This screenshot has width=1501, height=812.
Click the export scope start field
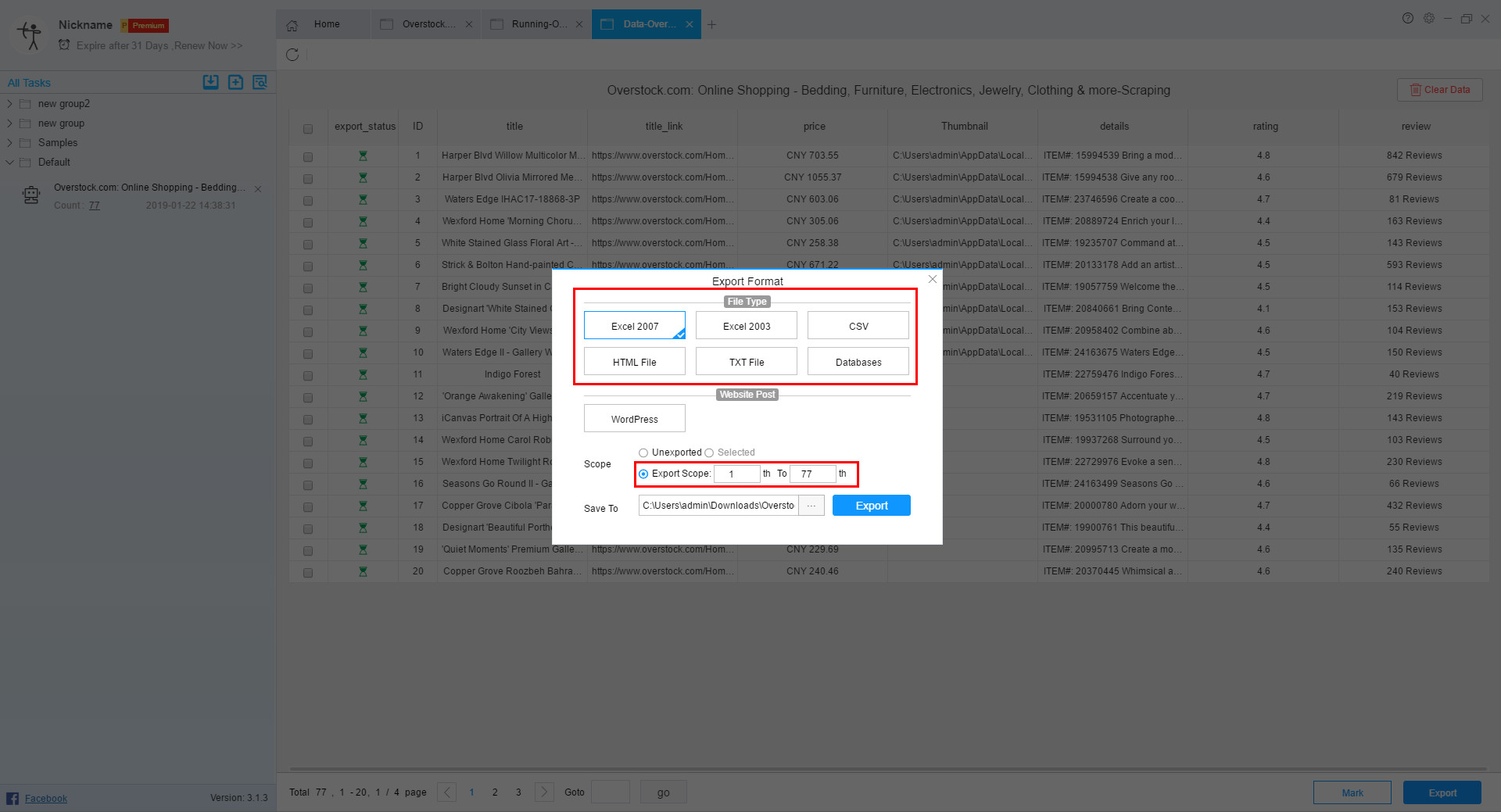737,474
